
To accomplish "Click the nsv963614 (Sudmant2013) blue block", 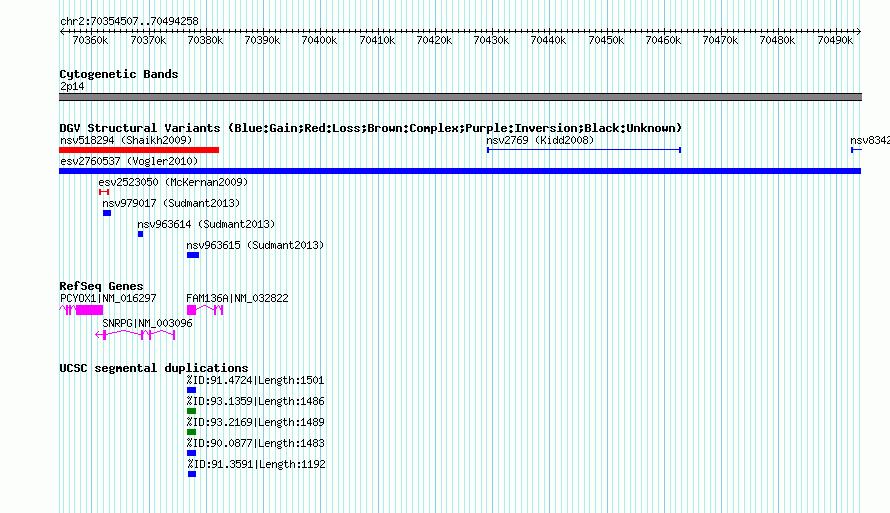I will click(x=140, y=234).
